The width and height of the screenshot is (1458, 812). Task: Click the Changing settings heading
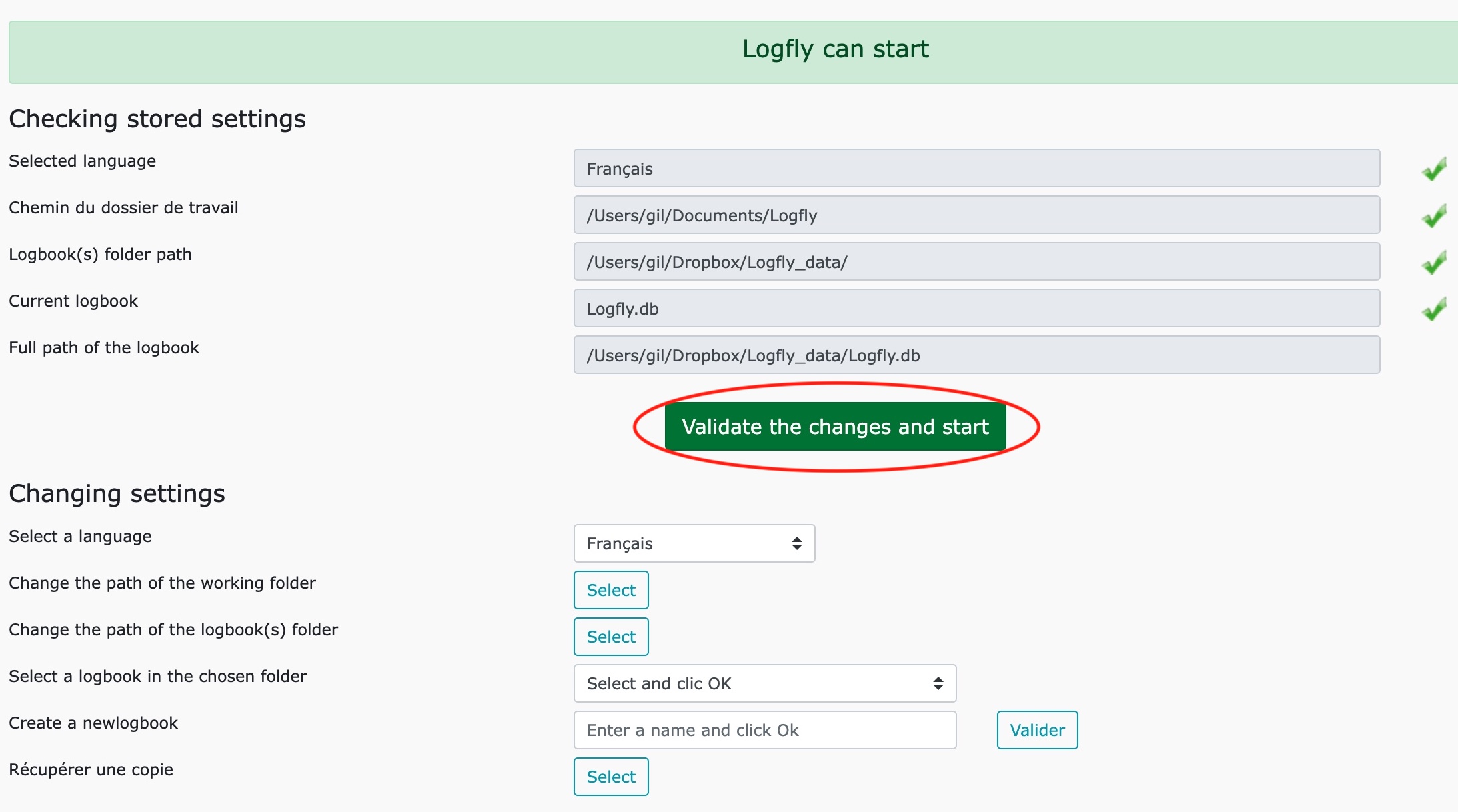pos(117,493)
